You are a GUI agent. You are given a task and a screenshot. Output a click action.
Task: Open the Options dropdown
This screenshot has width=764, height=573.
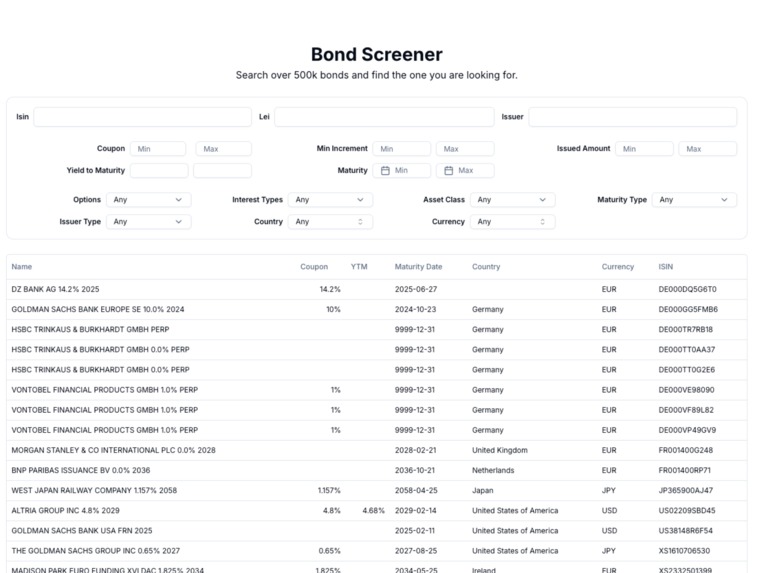click(x=149, y=200)
